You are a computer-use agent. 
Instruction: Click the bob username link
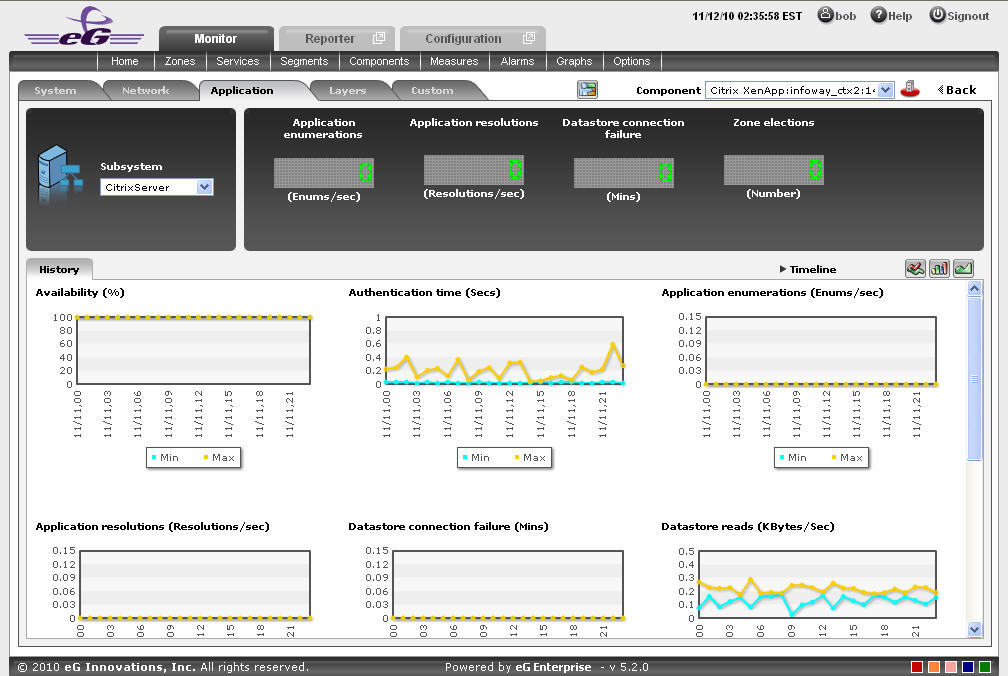point(845,16)
